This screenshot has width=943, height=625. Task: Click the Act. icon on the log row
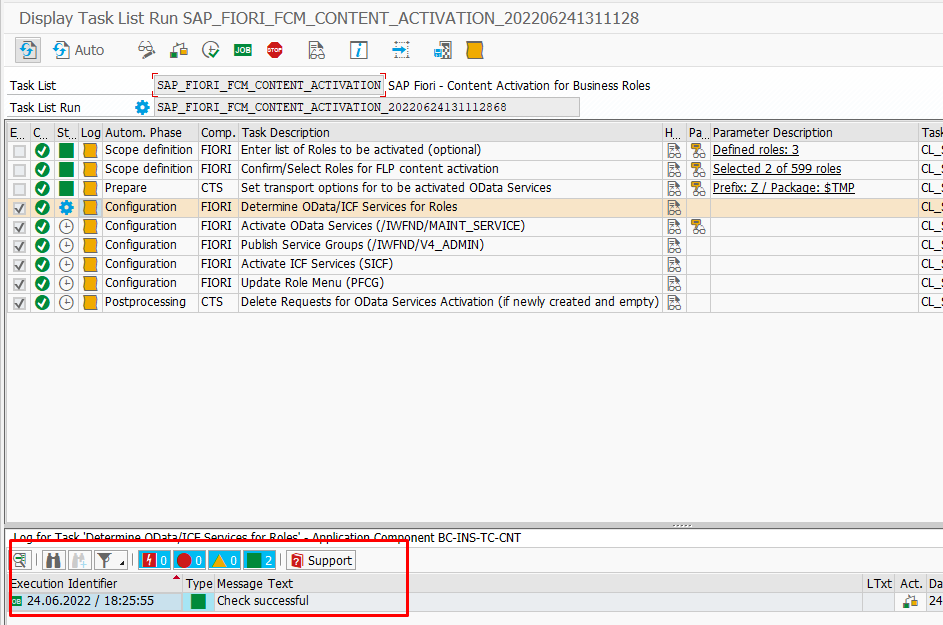click(x=911, y=601)
